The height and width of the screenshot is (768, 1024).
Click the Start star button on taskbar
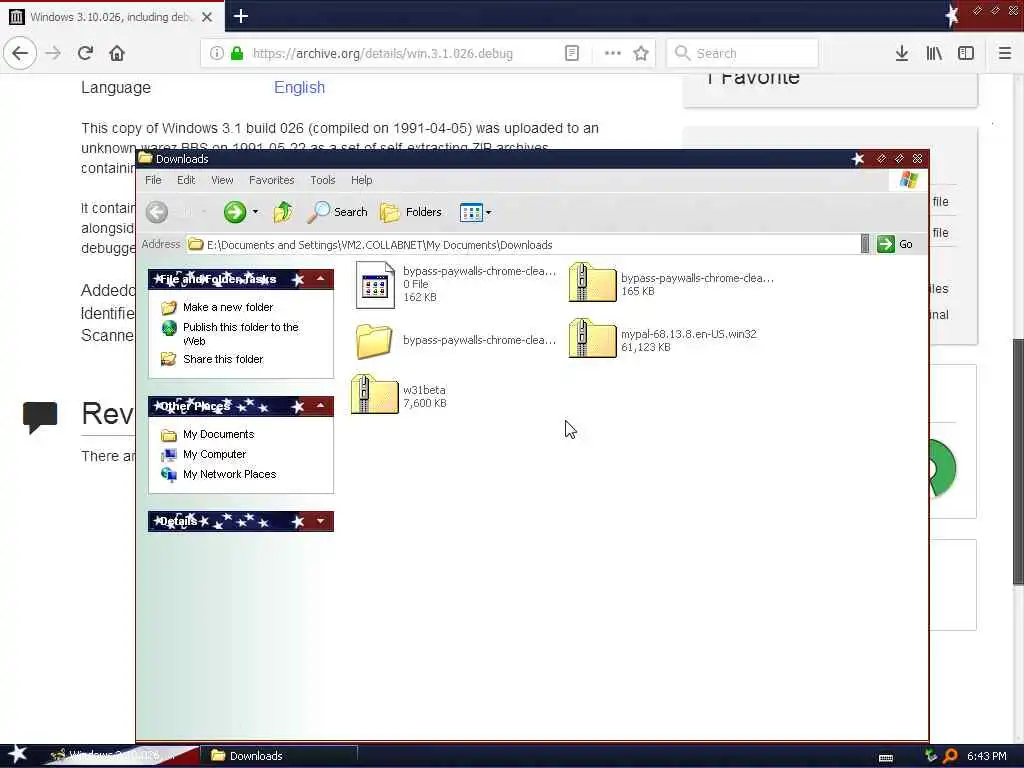click(18, 755)
